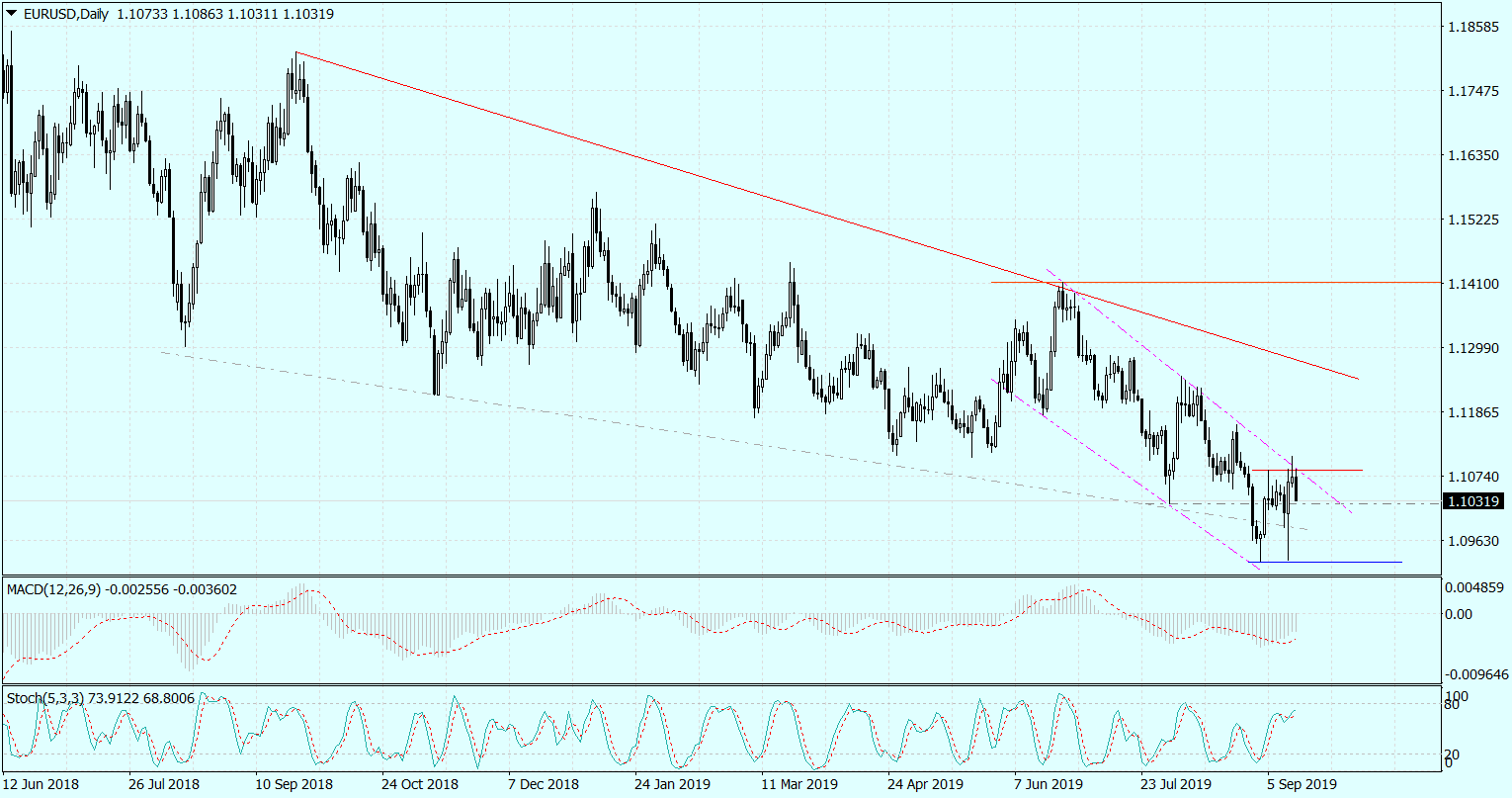Click the 24 Jan 2019 date label
Image resolution: width=1512 pixels, height=798 pixels.
click(x=673, y=784)
